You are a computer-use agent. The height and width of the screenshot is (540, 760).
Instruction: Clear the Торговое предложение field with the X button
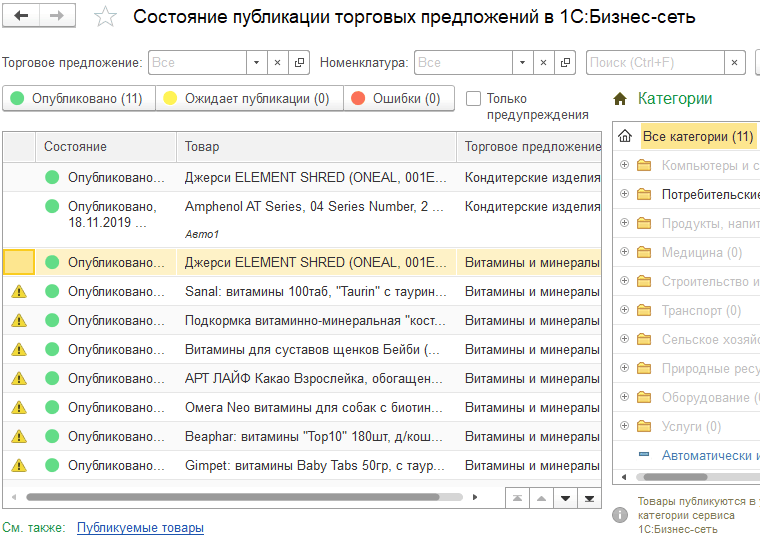pos(279,63)
